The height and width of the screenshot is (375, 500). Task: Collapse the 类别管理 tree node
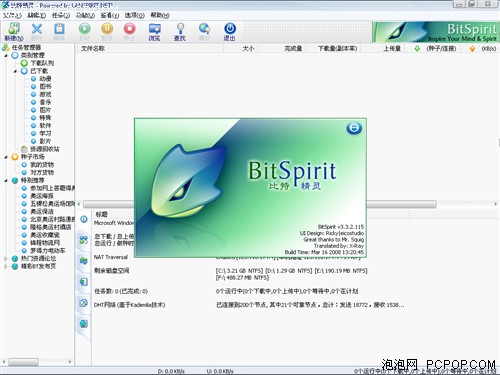coord(6,56)
